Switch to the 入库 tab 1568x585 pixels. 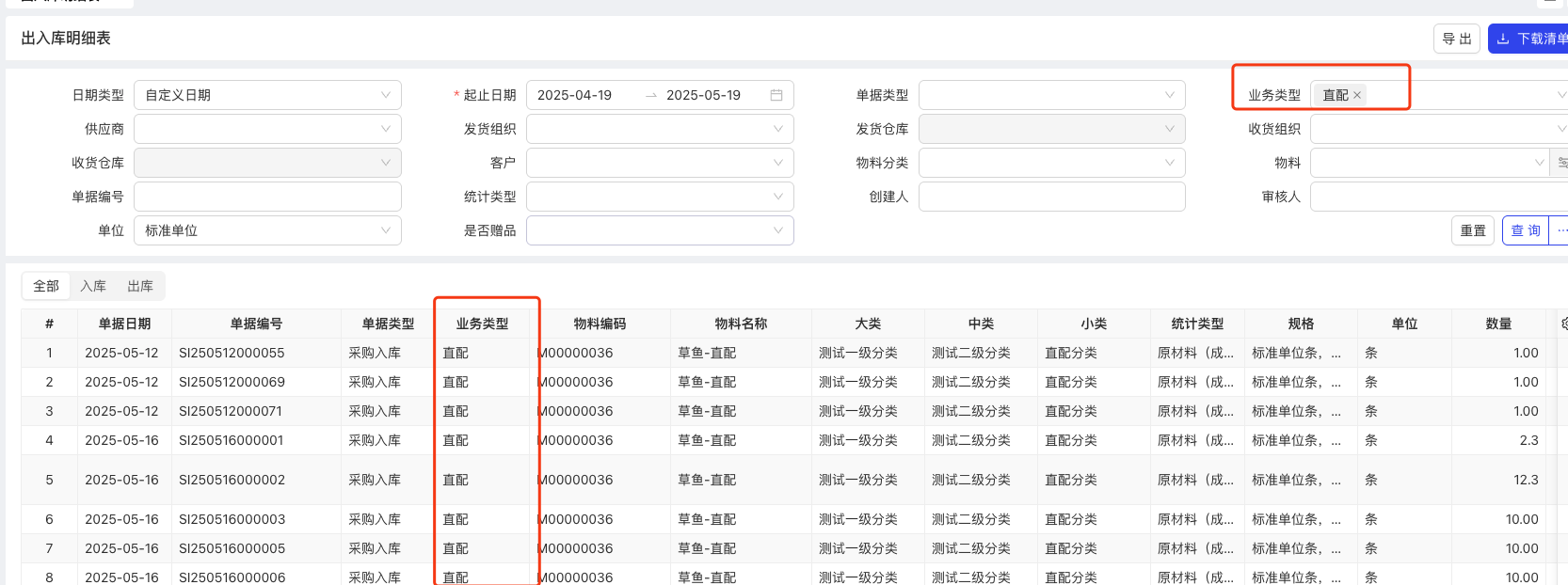[x=93, y=286]
